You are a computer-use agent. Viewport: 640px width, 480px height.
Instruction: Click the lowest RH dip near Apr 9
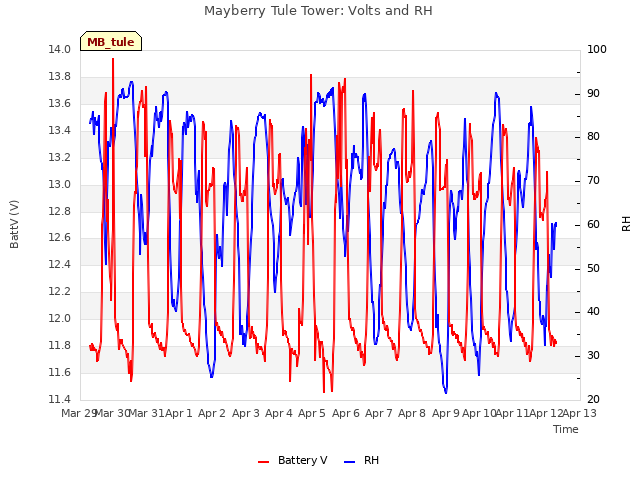coord(446,392)
